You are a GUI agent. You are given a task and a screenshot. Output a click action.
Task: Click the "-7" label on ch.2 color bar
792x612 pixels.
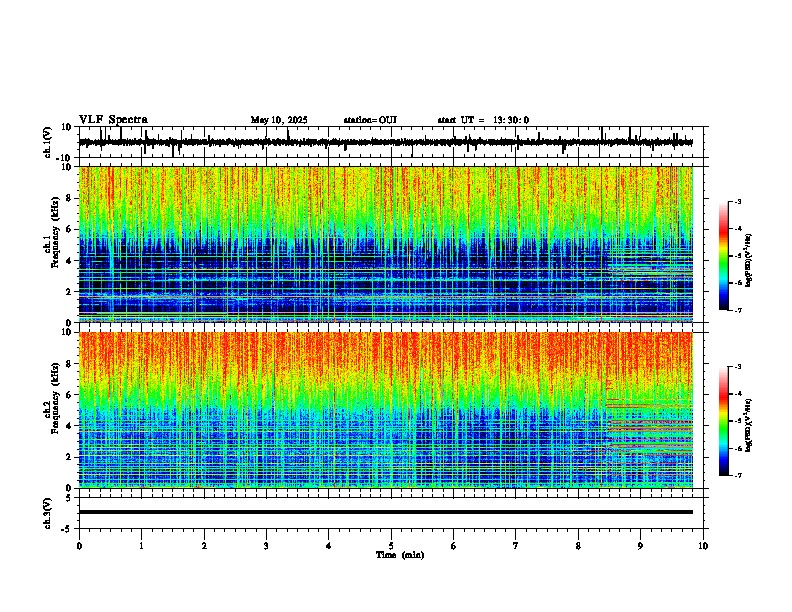click(737, 475)
